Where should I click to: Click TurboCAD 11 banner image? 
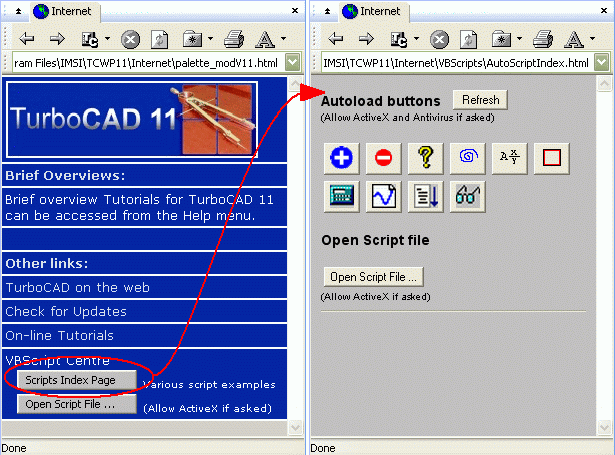click(132, 119)
